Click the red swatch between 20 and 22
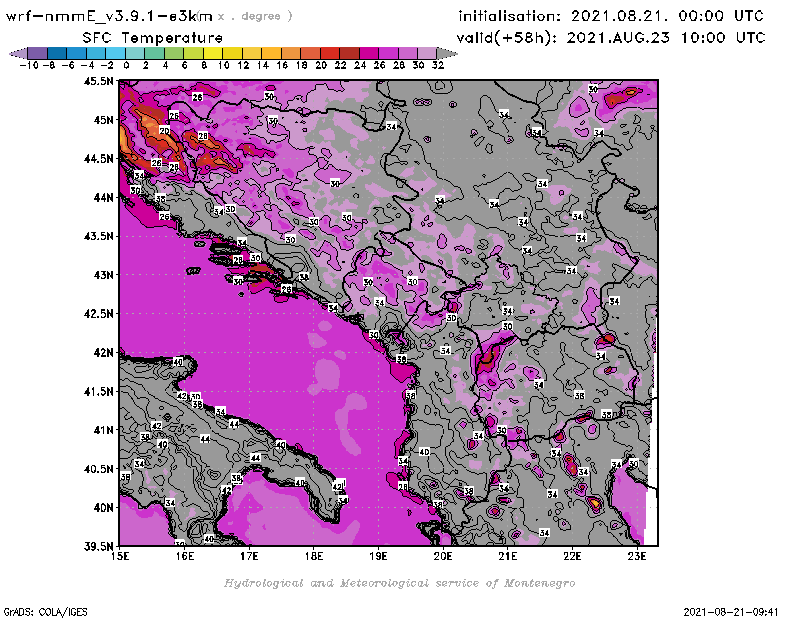This screenshot has width=800, height=618. (329, 52)
